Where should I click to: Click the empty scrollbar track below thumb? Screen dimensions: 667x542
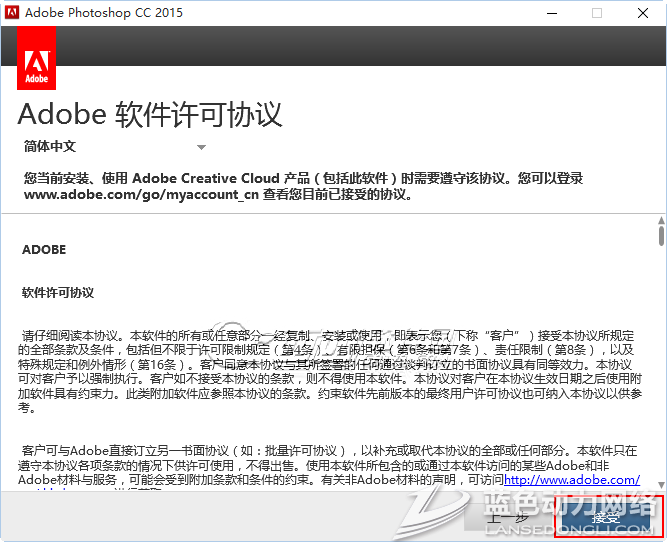660,380
